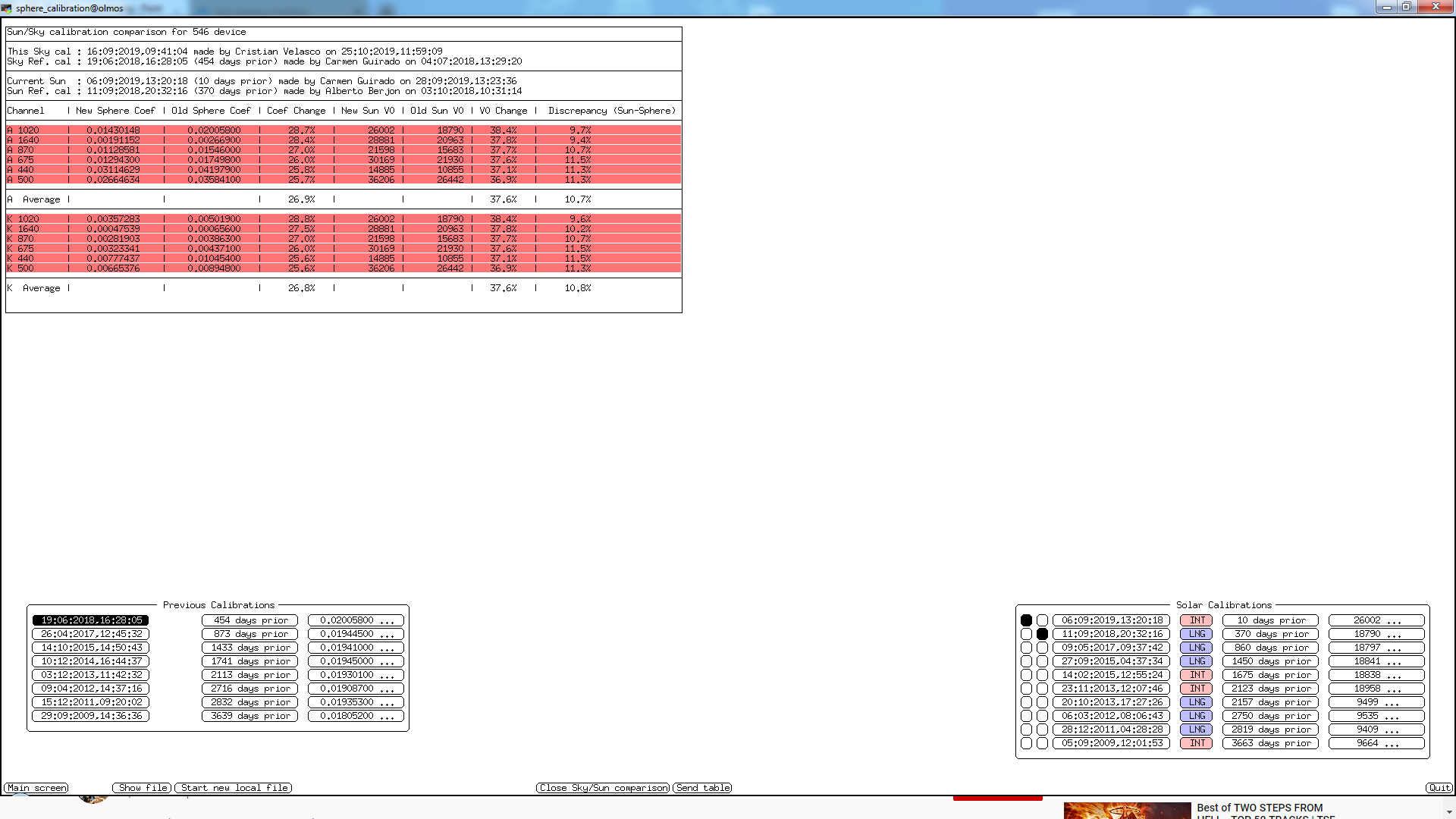1456x819 pixels.
Task: Open coefficient value 0.01930100
Action: tap(356, 675)
